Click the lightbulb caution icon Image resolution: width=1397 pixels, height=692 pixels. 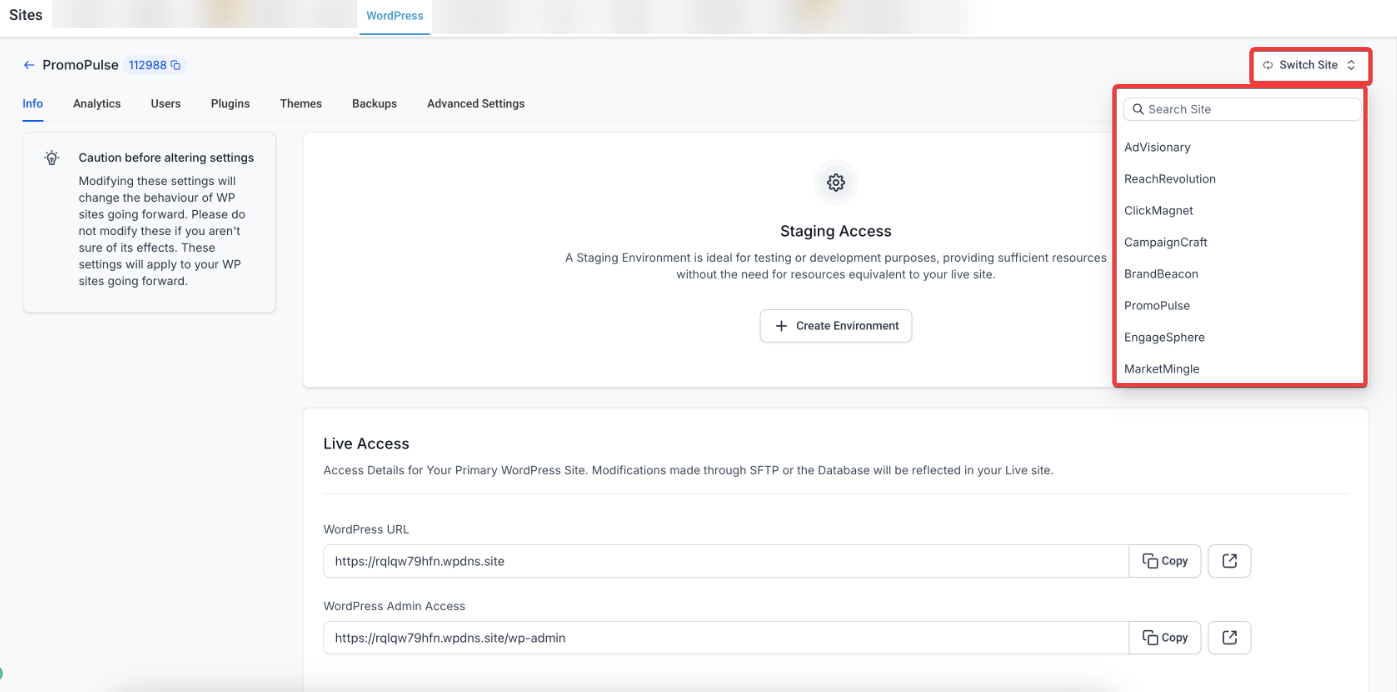52,158
